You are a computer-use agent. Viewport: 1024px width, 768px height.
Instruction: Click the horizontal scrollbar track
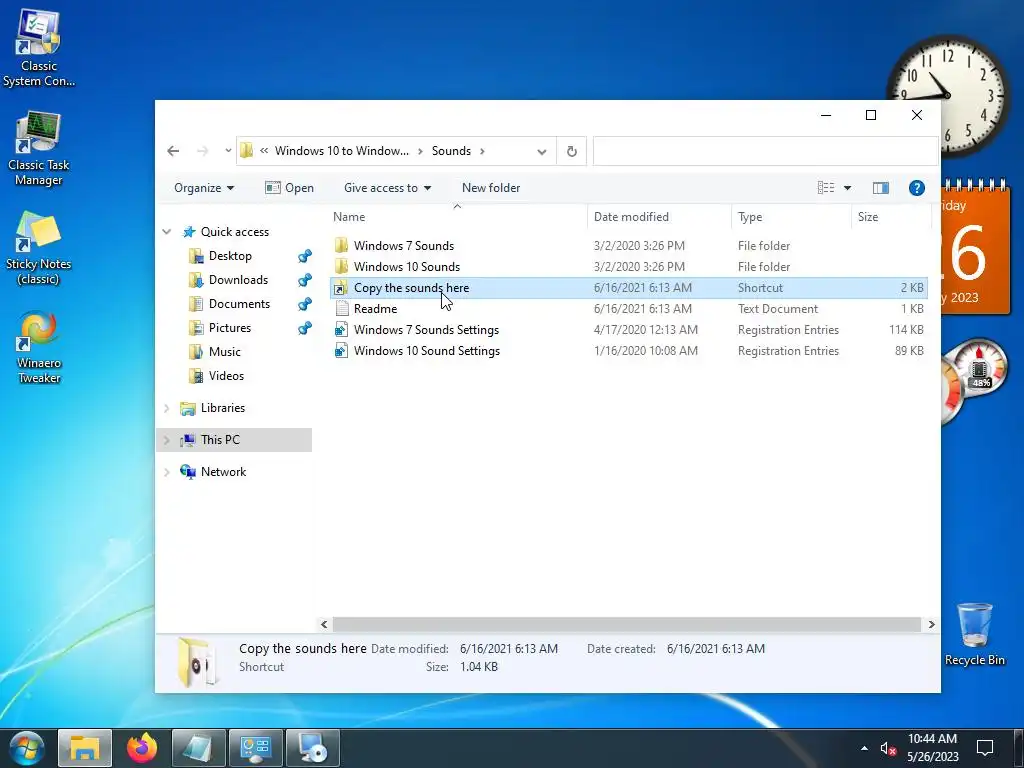(x=627, y=624)
